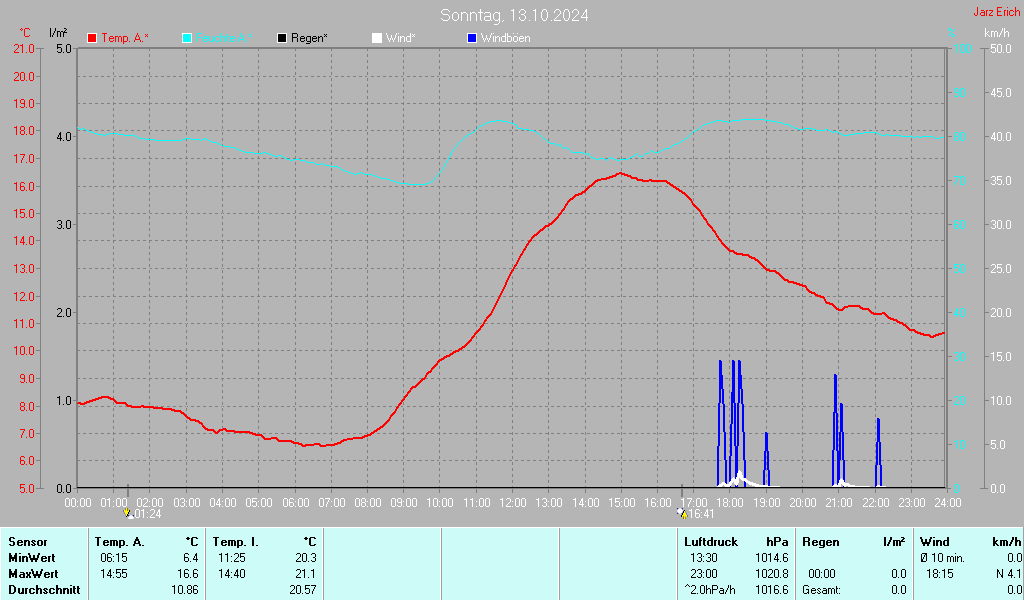Click the Wind* legend label
The width and height of the screenshot is (1024, 600).
pyautogui.click(x=400, y=38)
